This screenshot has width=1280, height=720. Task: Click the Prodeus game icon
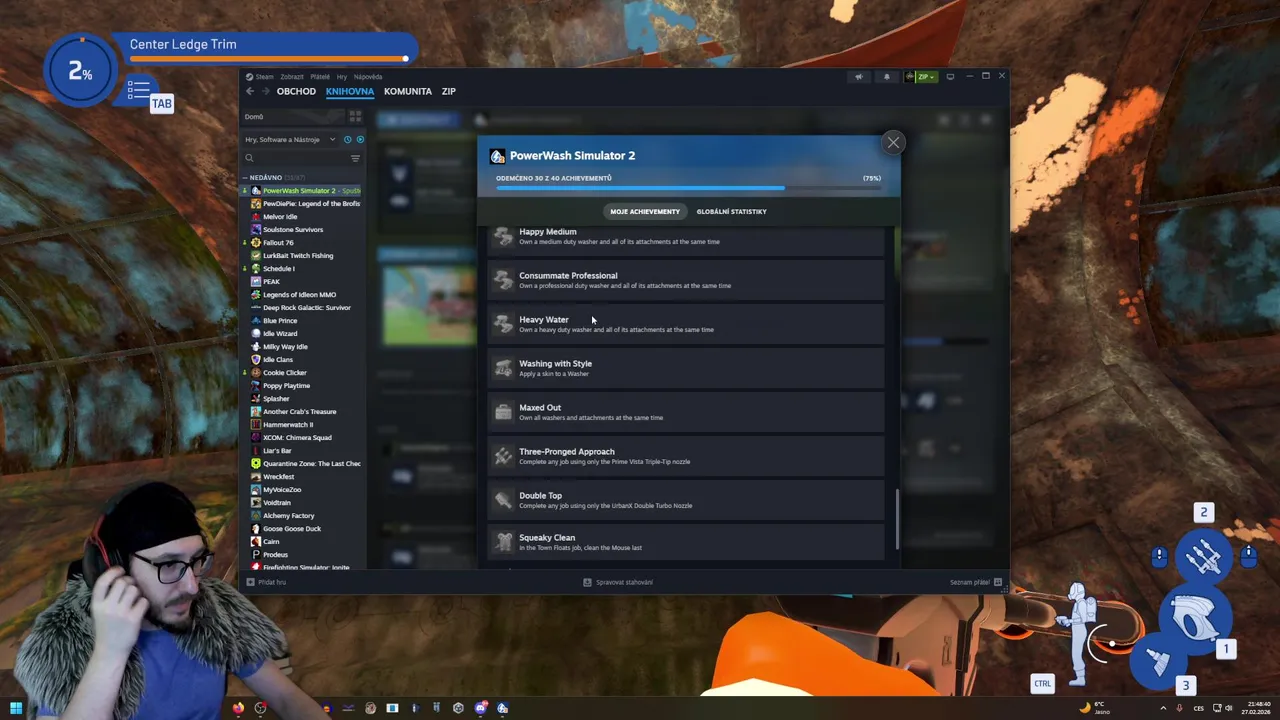[256, 554]
